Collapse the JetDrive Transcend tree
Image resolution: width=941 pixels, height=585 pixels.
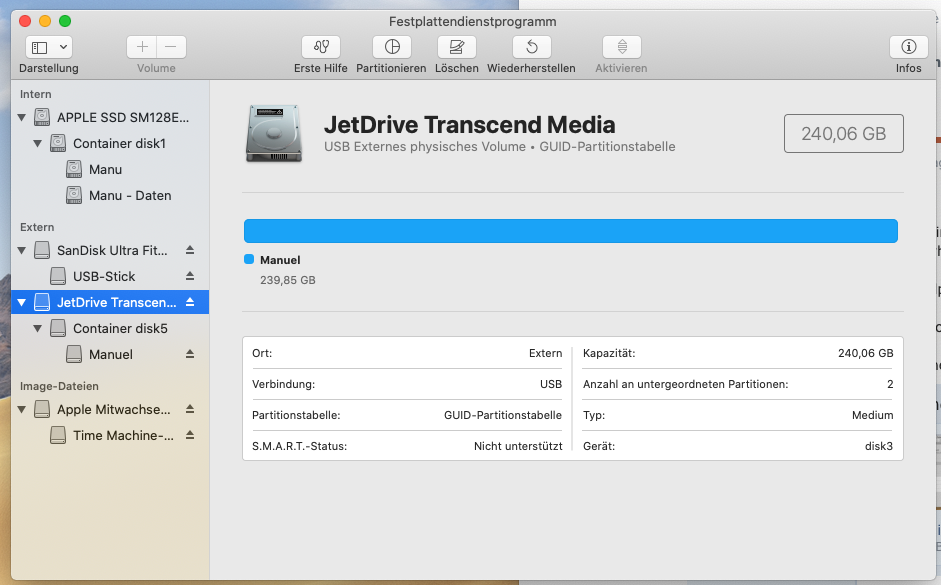[x=22, y=302]
